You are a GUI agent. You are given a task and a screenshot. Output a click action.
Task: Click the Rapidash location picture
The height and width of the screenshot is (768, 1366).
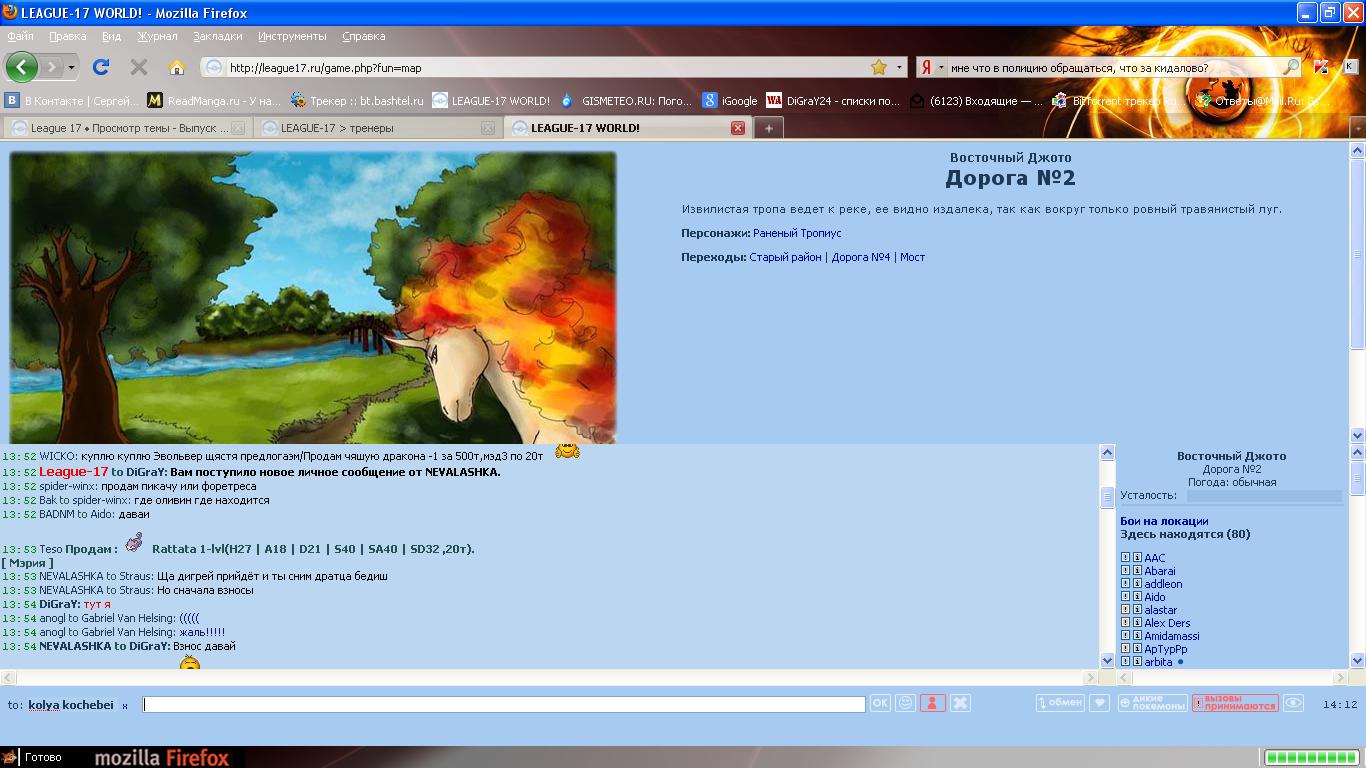(x=313, y=297)
